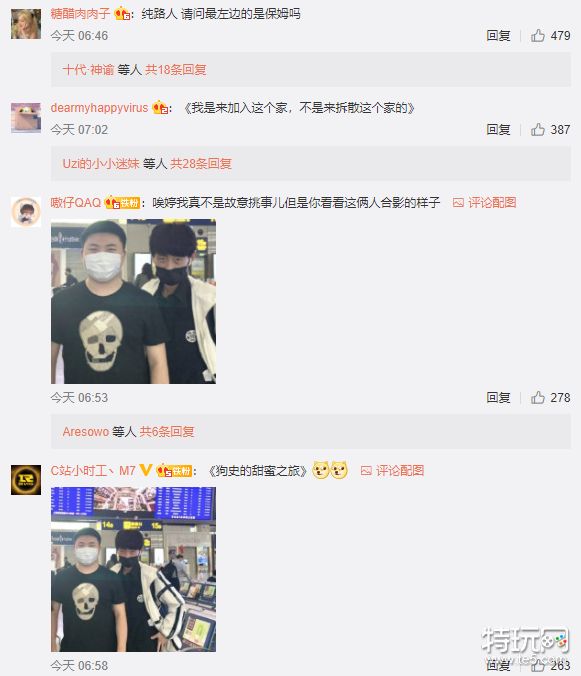Like the comment with 479 thumbs up
The image size is (581, 676).
coord(537,35)
